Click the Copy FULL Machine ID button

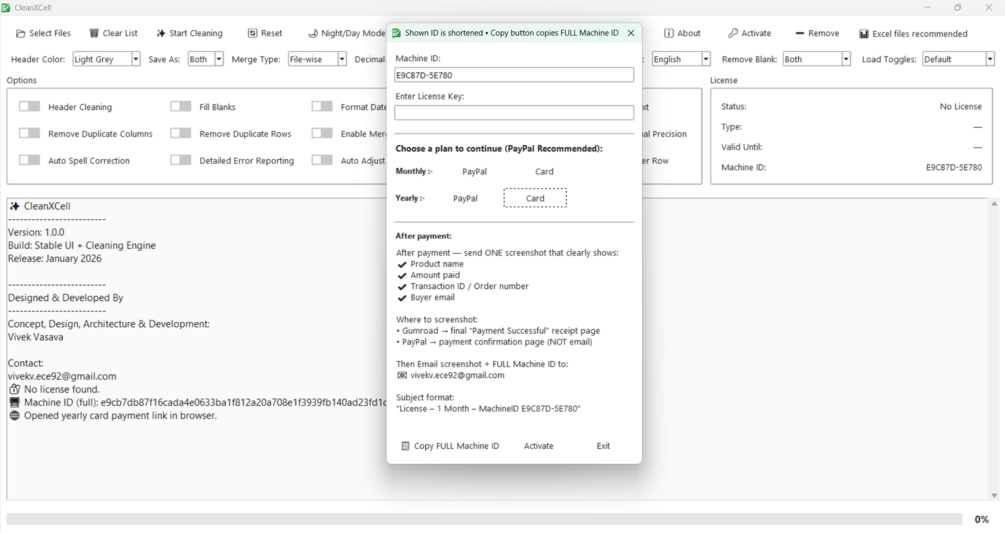450,446
